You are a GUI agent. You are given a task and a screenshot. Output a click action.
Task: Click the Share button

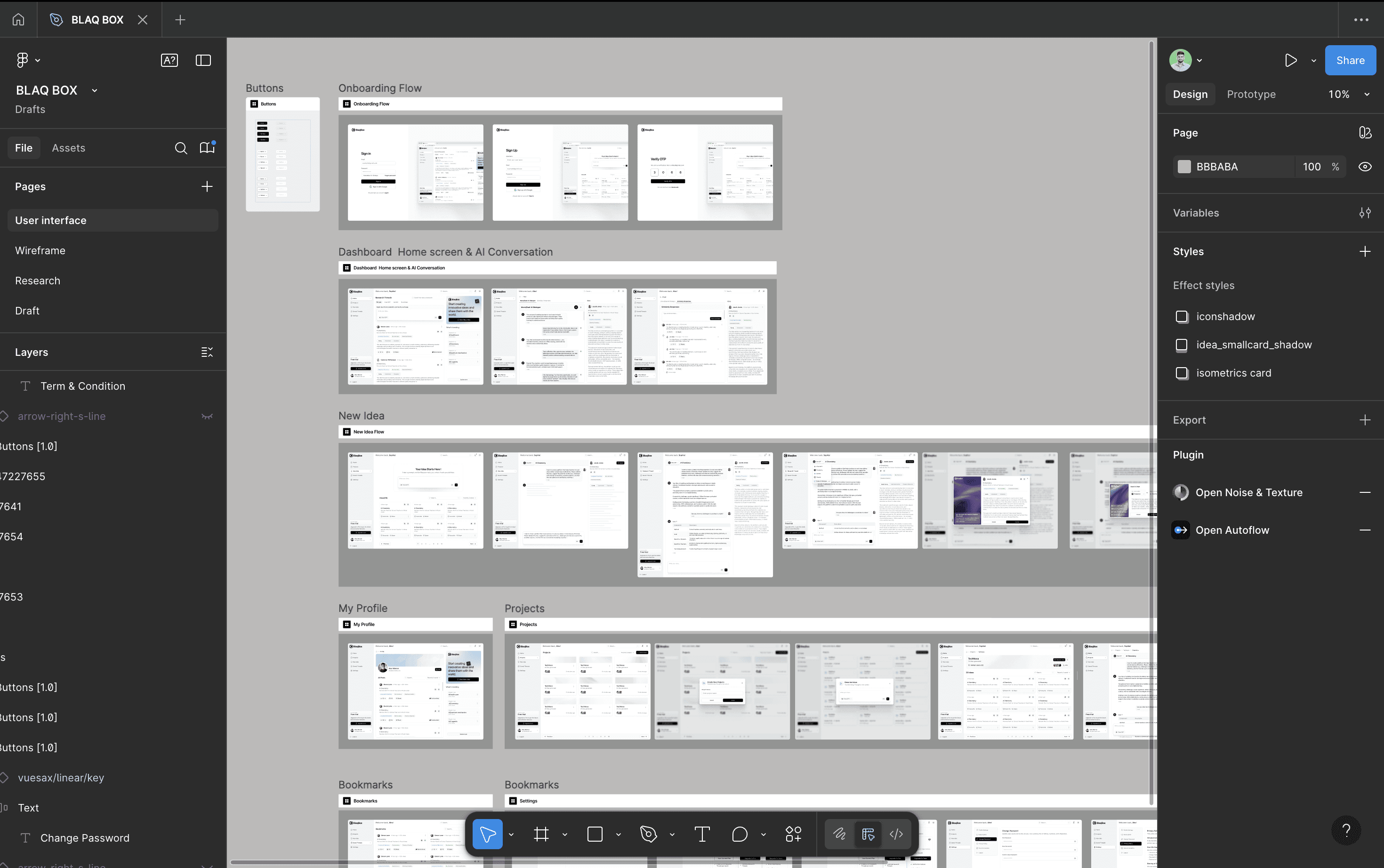click(x=1350, y=60)
